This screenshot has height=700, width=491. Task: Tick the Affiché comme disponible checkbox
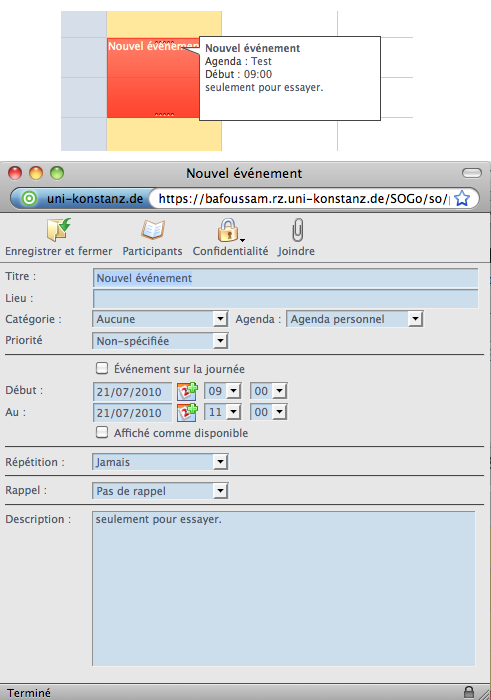tap(102, 432)
